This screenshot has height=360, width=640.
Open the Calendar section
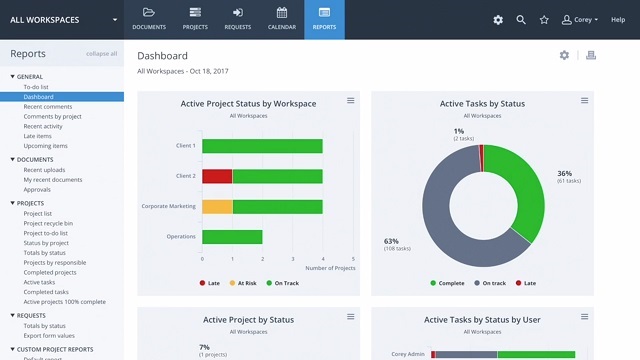(x=282, y=19)
